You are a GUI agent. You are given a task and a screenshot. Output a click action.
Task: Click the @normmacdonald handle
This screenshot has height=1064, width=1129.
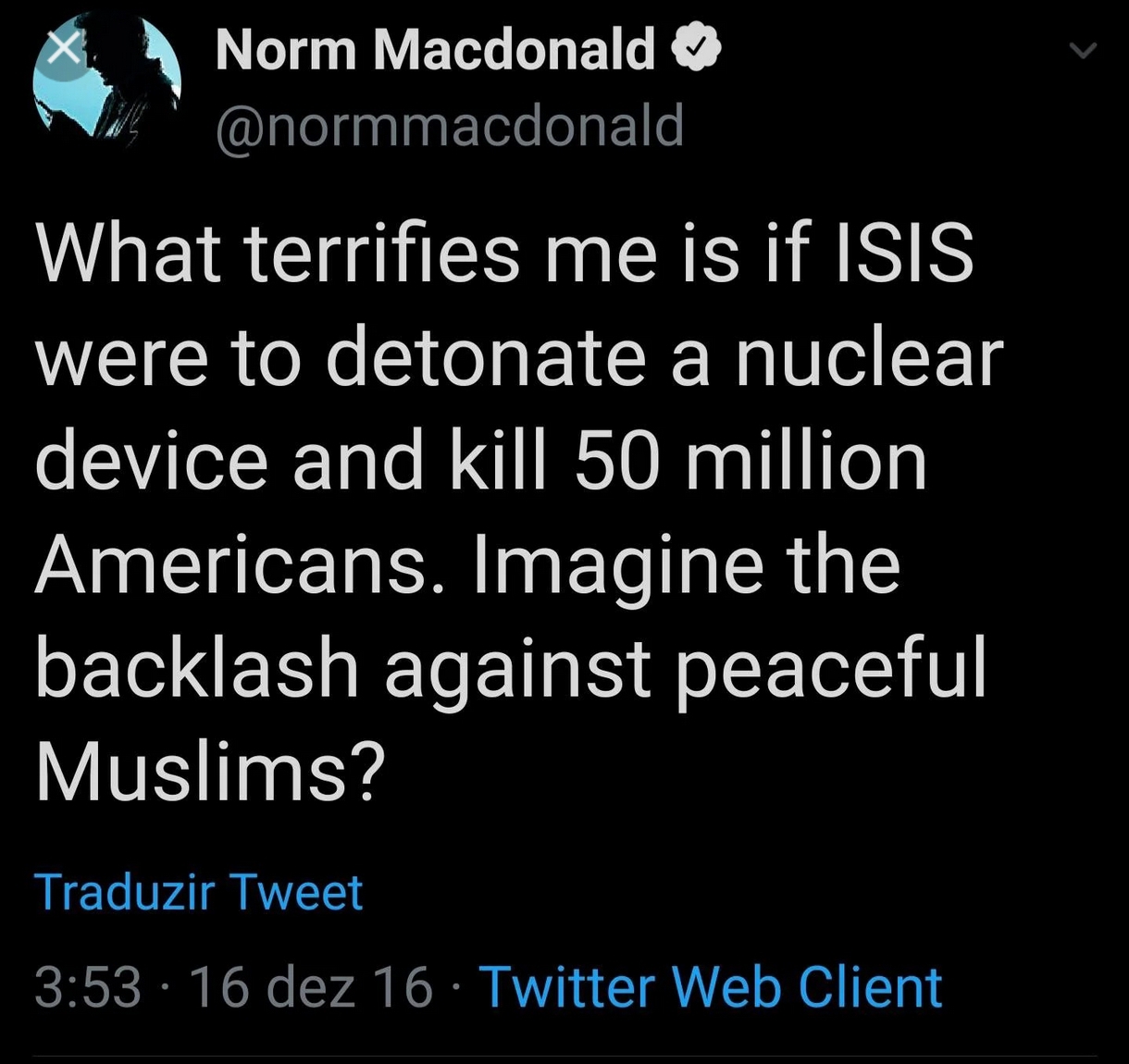pyautogui.click(x=450, y=126)
